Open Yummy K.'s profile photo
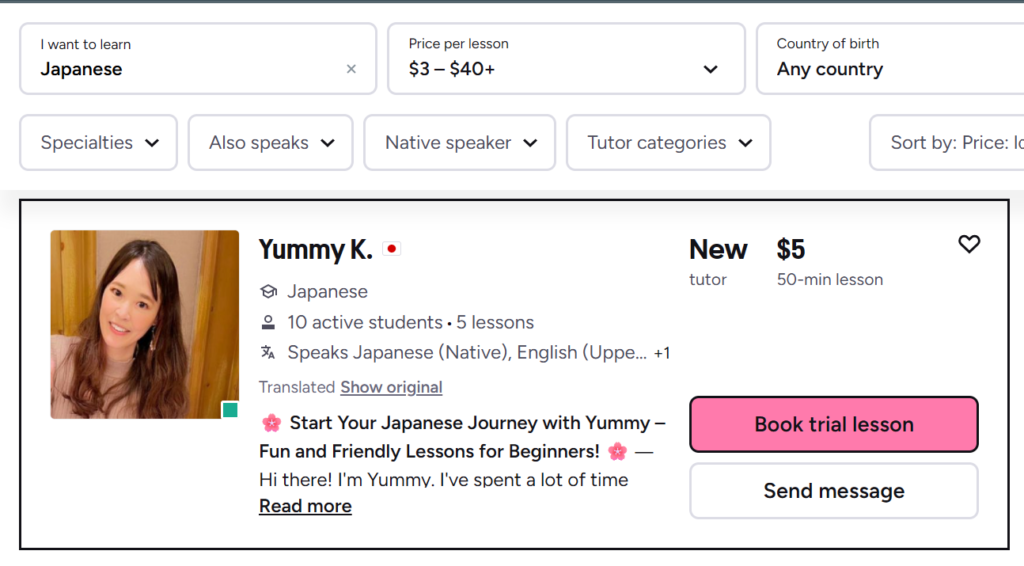The image size is (1024, 566). [144, 324]
